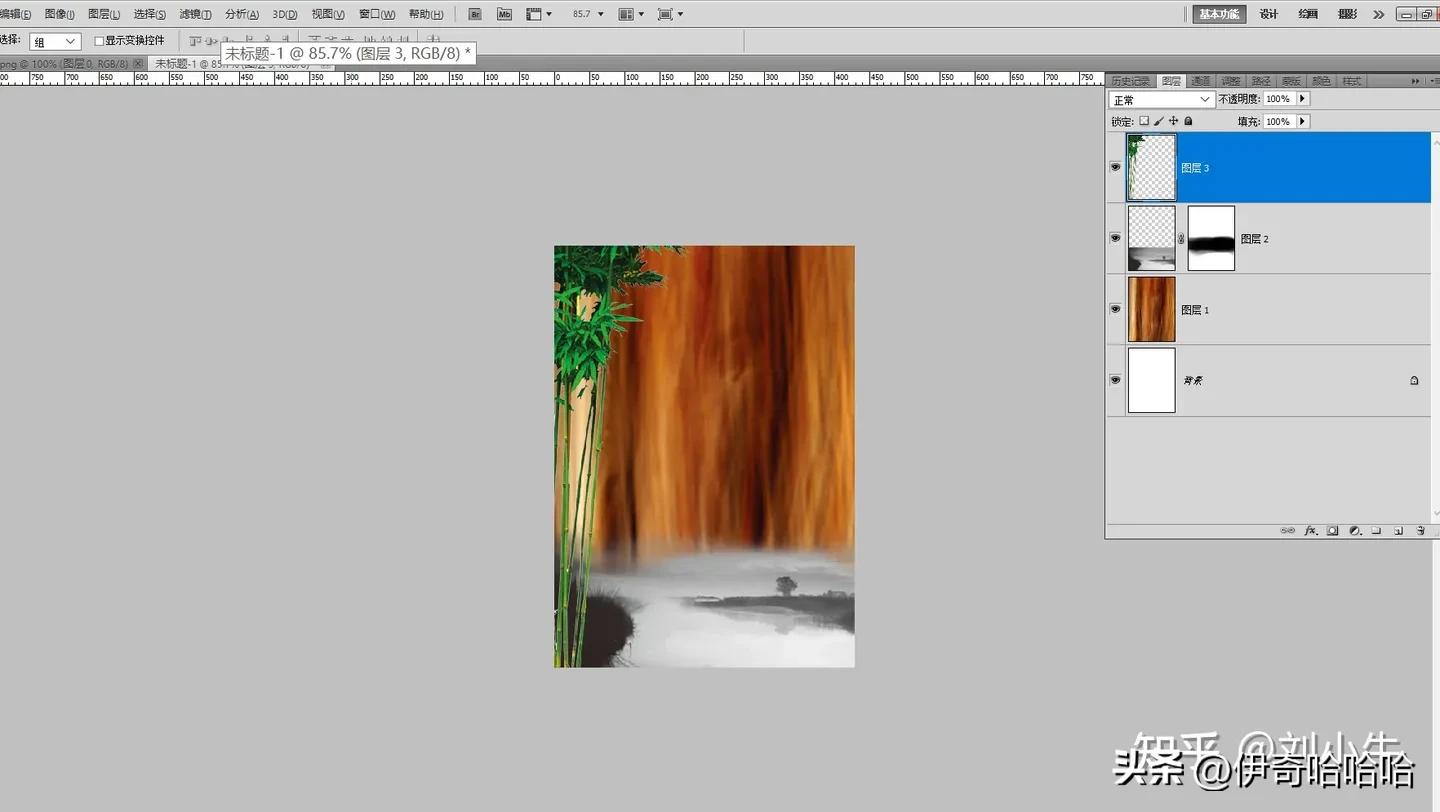Click lock all padlock icon
Viewport: 1440px width, 812px height.
coord(1188,121)
